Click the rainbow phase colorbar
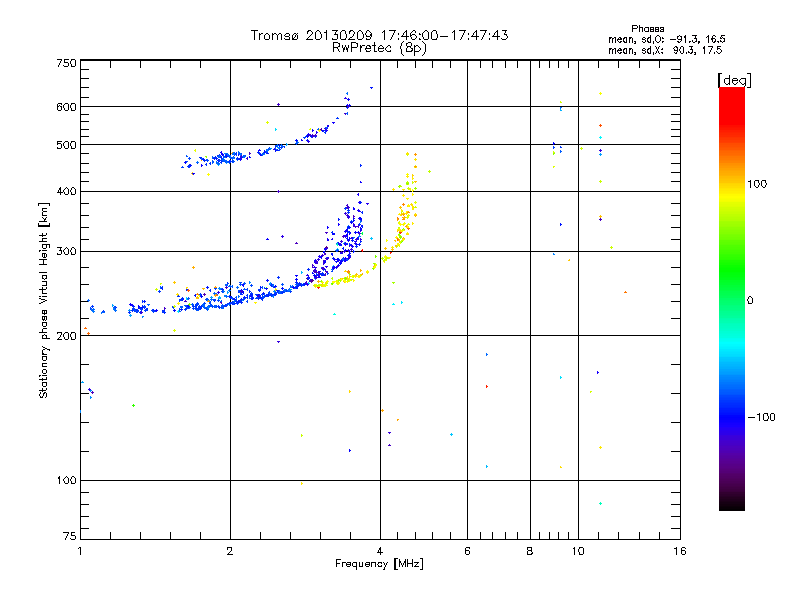This screenshot has width=800, height=600. 732,298
